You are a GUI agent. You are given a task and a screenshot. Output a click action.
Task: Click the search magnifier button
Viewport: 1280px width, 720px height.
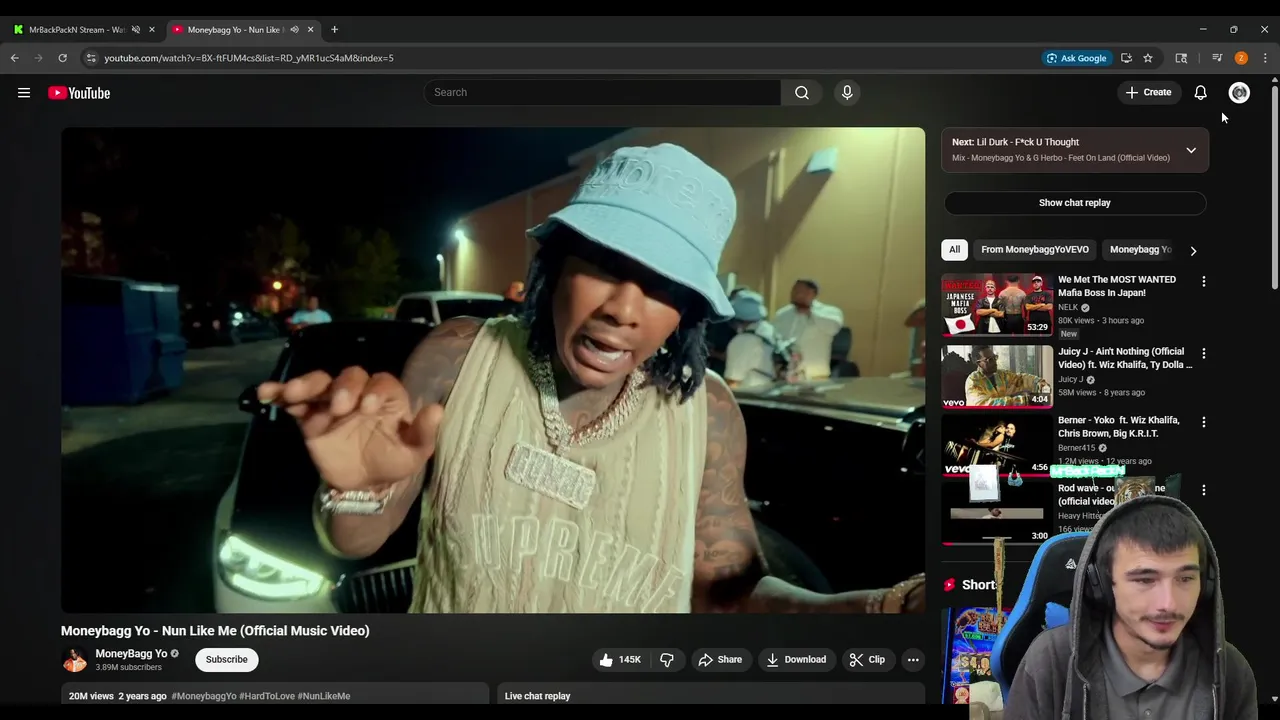click(802, 92)
